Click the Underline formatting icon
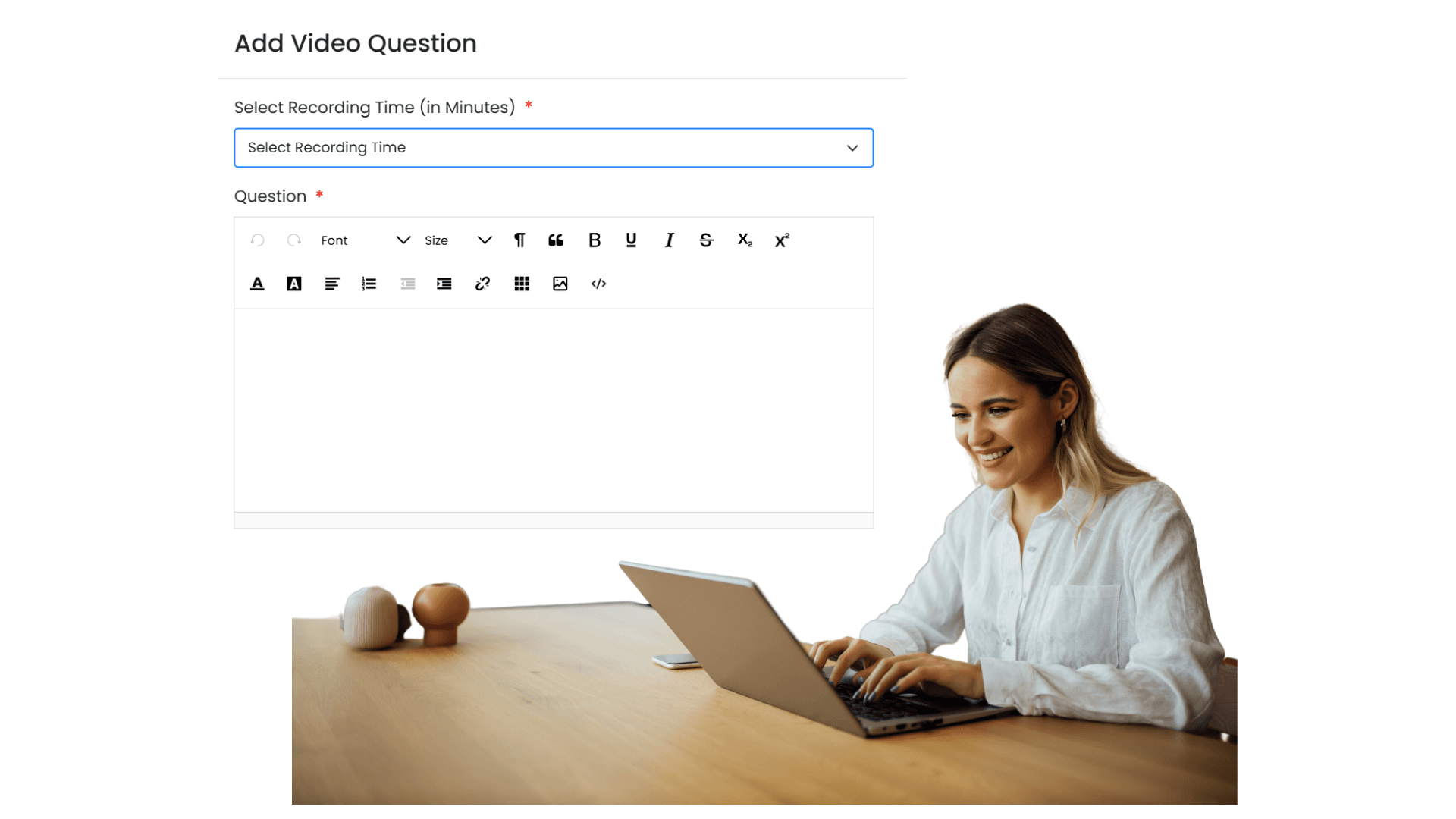 point(631,240)
